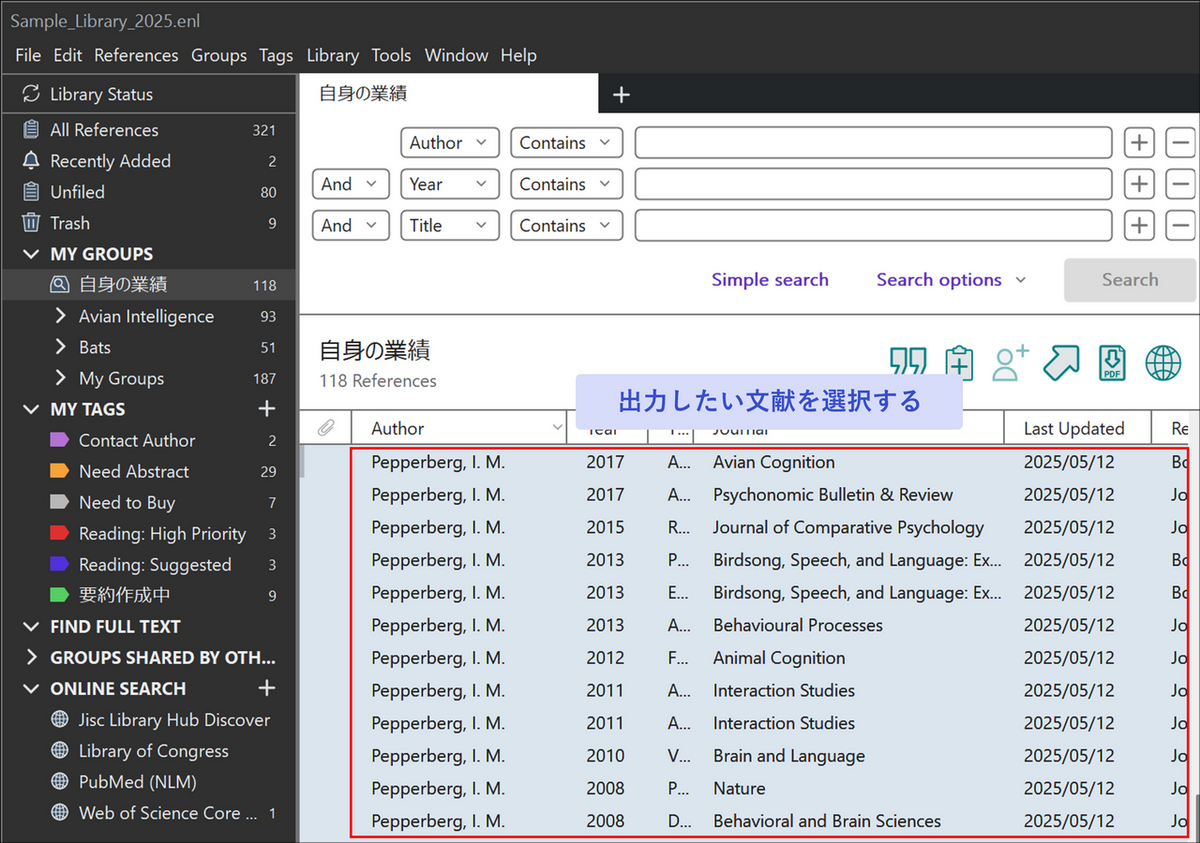Click the paperclip attachment column header
The height and width of the screenshot is (843, 1200).
[326, 428]
